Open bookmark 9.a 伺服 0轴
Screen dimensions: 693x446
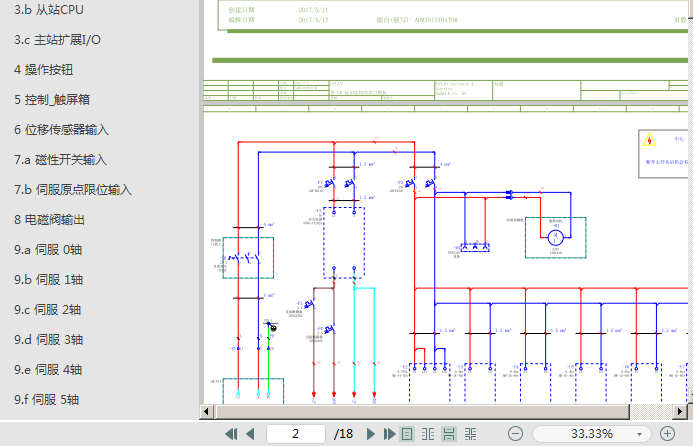(x=48, y=250)
